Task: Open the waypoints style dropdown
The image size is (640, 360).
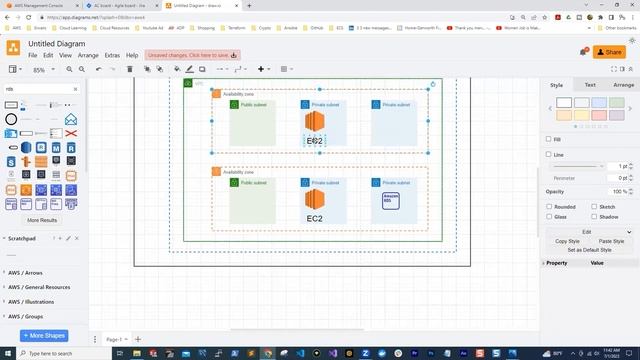Action: click(x=241, y=69)
